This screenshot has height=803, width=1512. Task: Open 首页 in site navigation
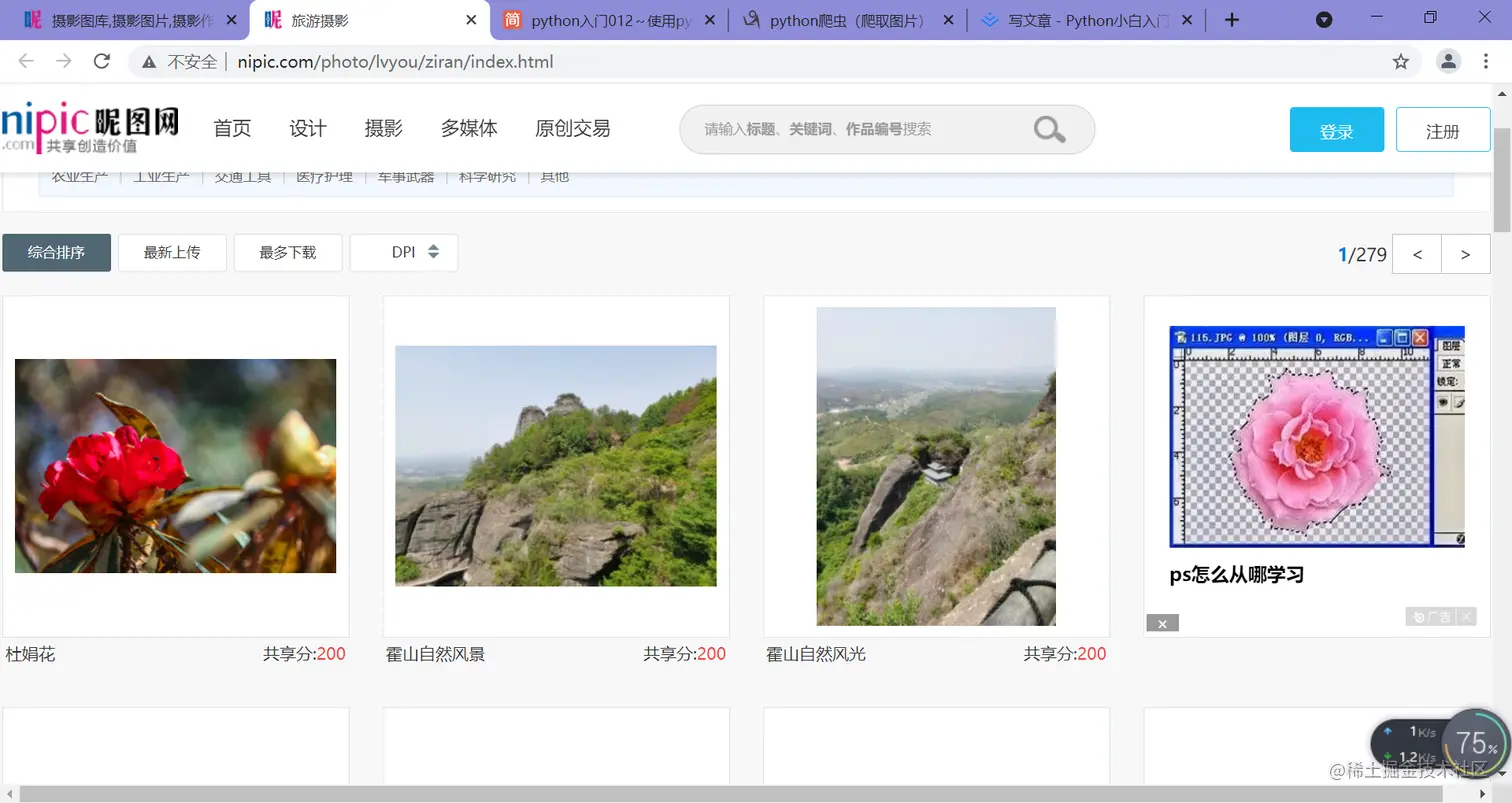(x=232, y=128)
